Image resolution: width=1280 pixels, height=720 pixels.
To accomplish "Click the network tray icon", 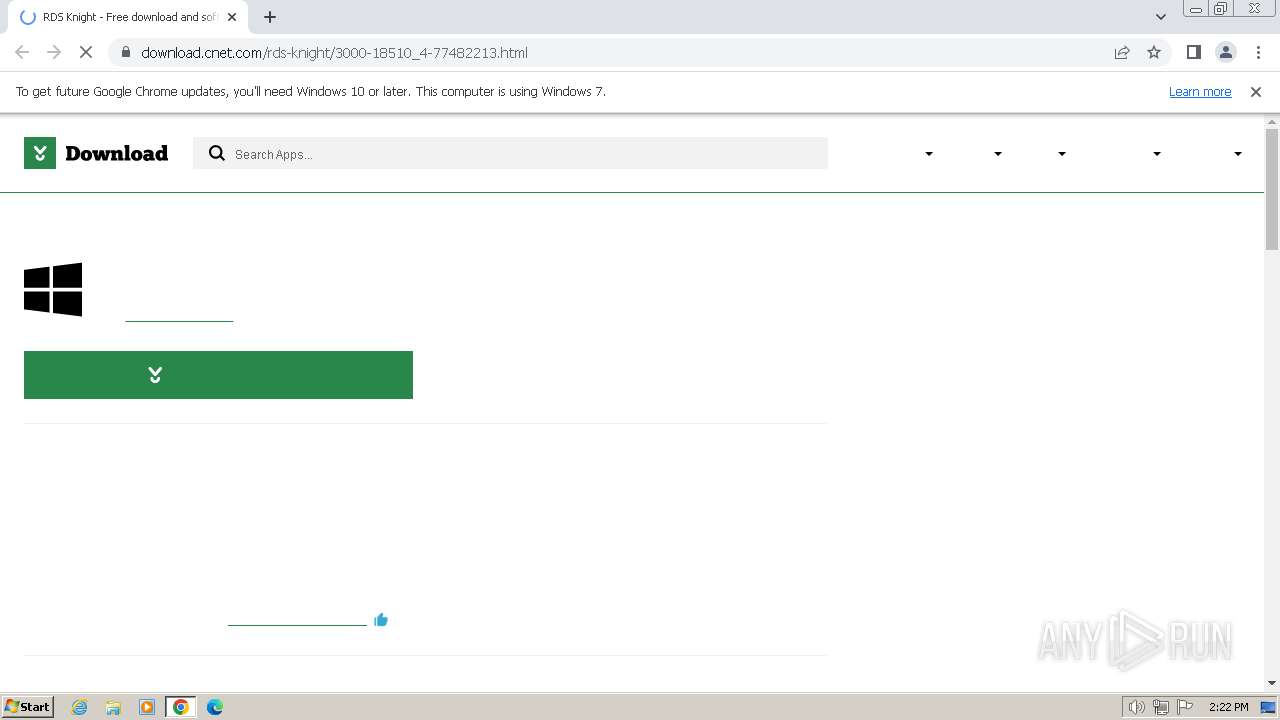I will click(x=1161, y=707).
